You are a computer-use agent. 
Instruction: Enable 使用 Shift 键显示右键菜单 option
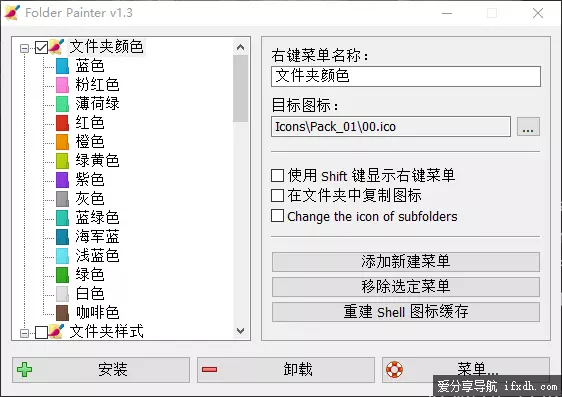pyautogui.click(x=277, y=176)
